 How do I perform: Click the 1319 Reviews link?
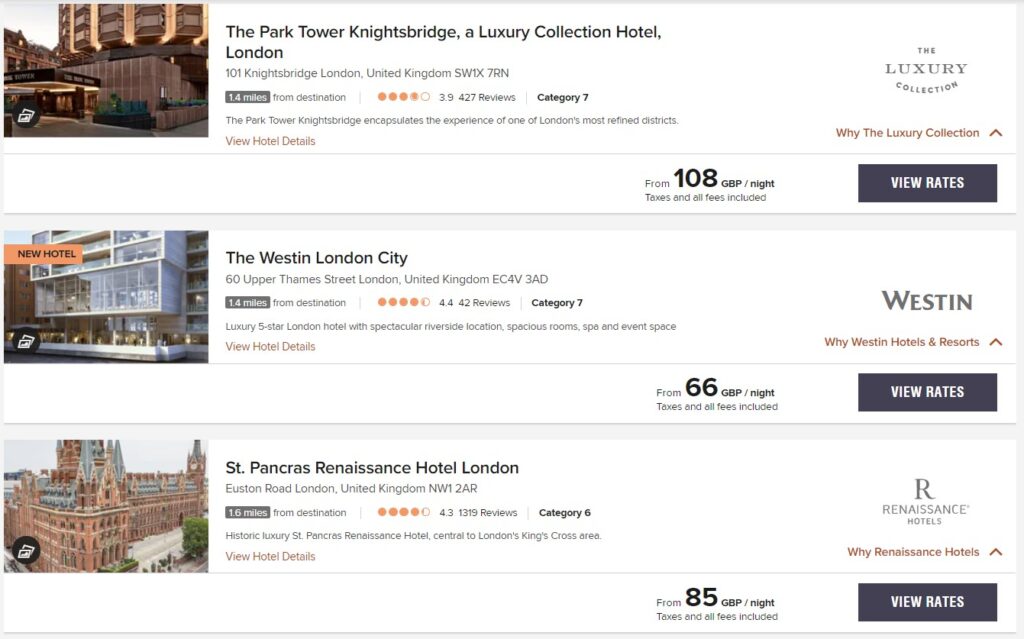click(x=487, y=513)
